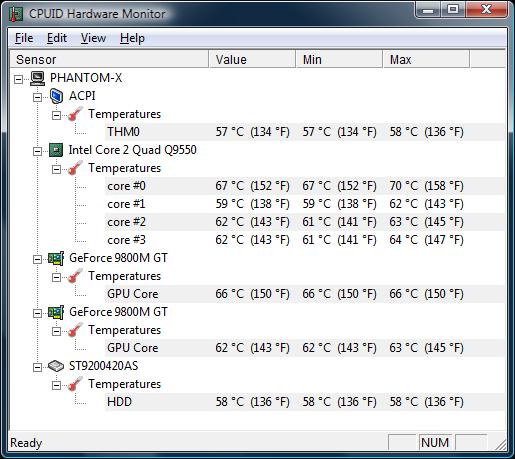Click the thermometer icon under ACPI

click(x=75, y=114)
